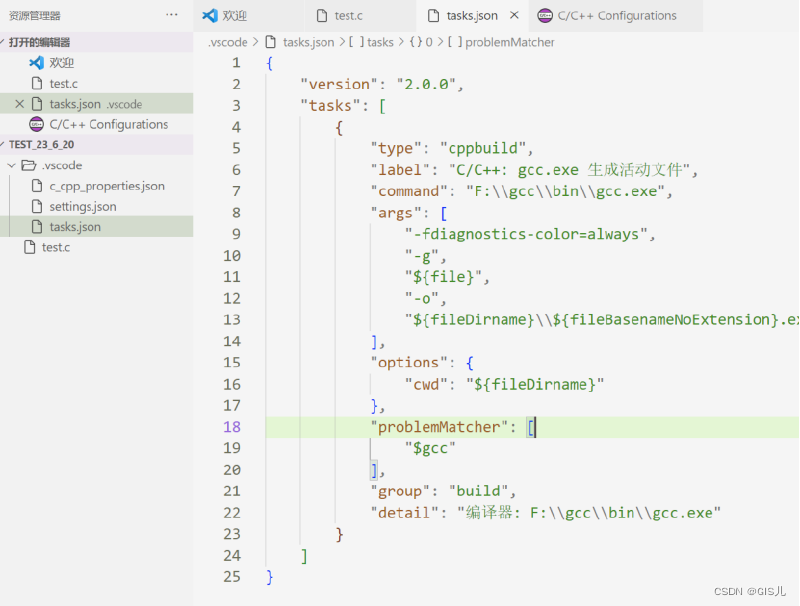Click "detail" key on line 22
The image size is (800, 606).
click(x=404, y=513)
